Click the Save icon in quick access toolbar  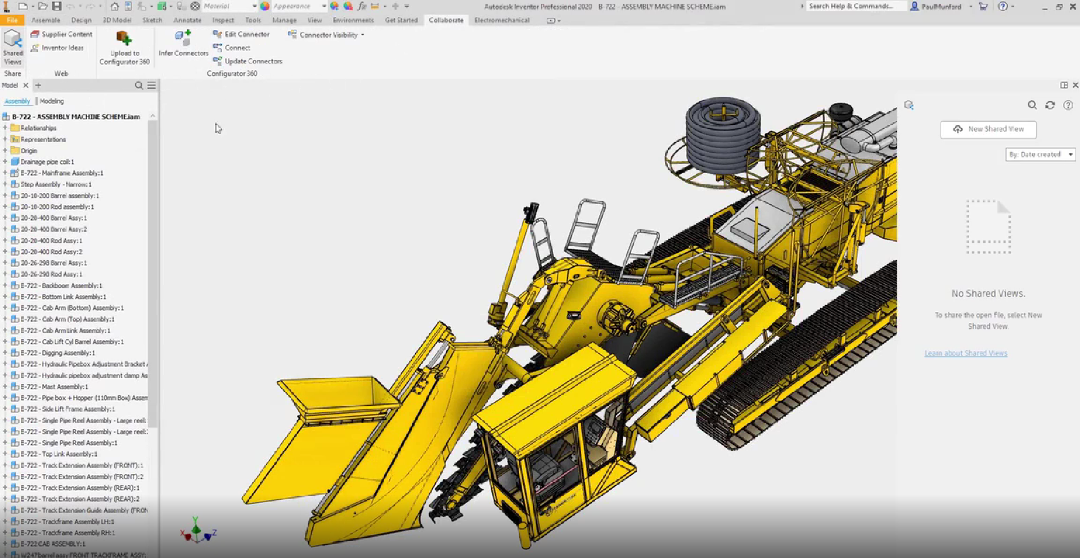[x=56, y=6]
